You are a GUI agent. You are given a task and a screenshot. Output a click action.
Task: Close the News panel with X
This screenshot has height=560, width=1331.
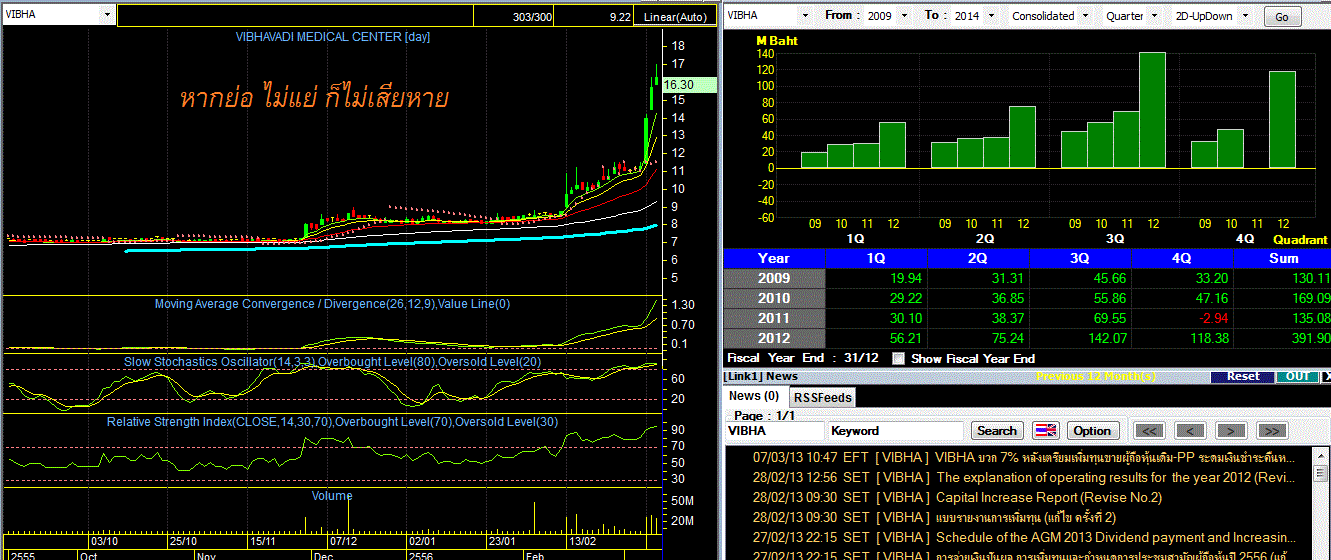pyautogui.click(x=1326, y=376)
